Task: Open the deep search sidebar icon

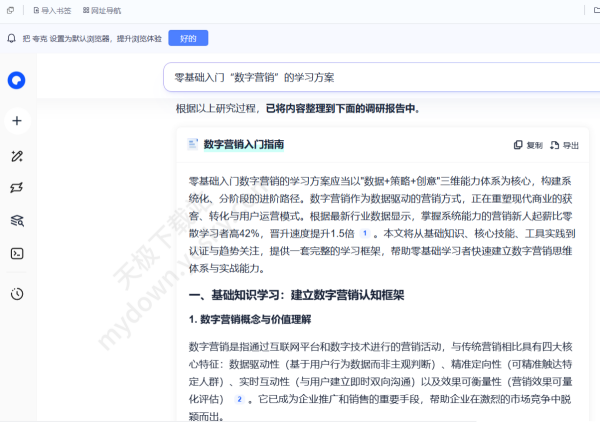Action: [17, 220]
